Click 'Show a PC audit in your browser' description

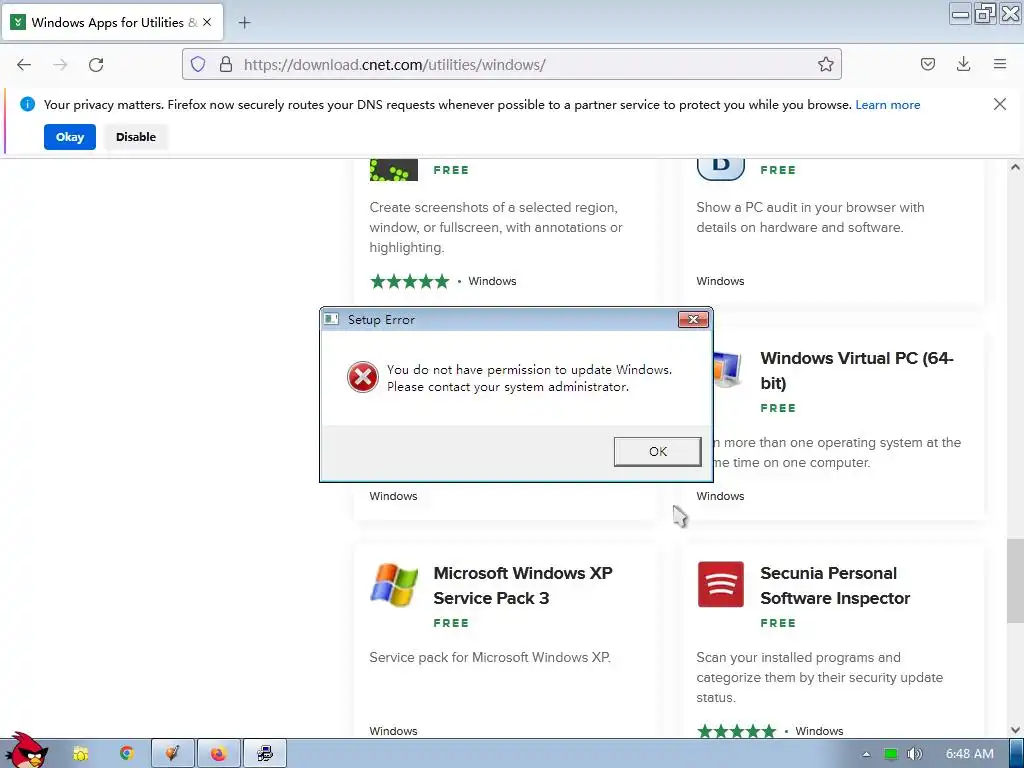(x=810, y=217)
